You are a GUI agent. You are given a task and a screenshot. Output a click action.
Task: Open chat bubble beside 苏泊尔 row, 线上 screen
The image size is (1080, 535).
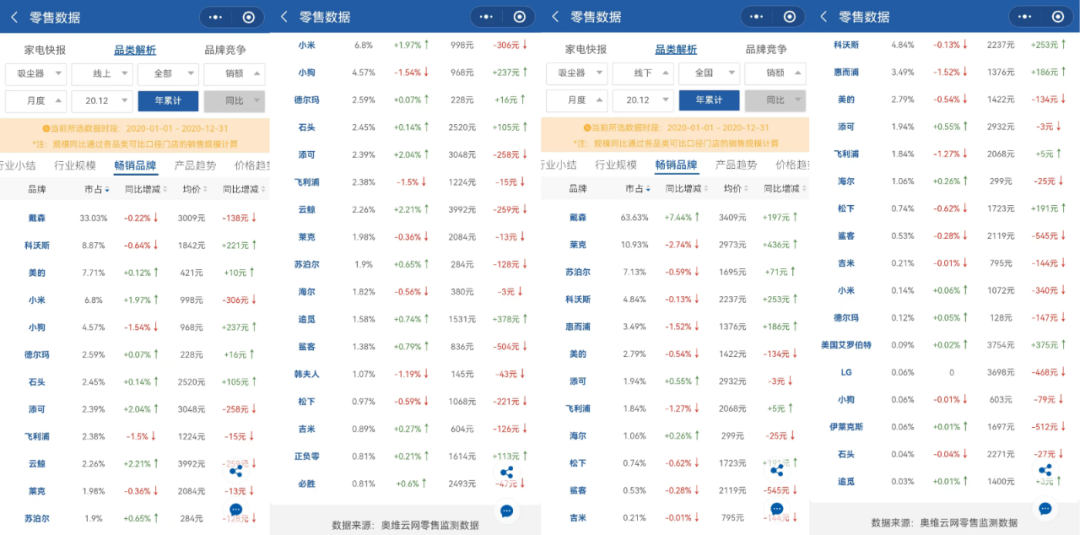[x=236, y=510]
